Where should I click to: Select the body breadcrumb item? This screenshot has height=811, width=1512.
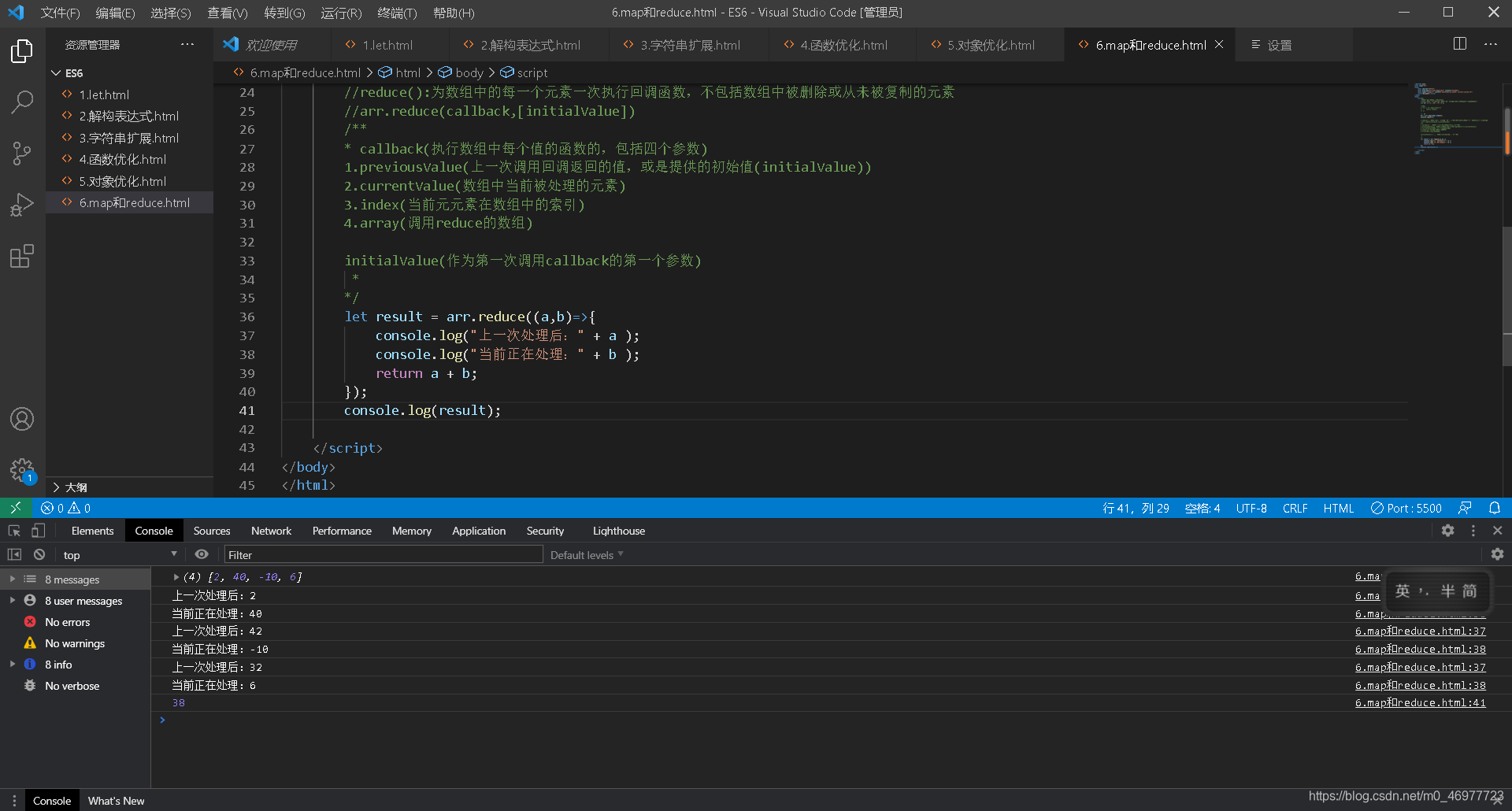click(x=461, y=72)
